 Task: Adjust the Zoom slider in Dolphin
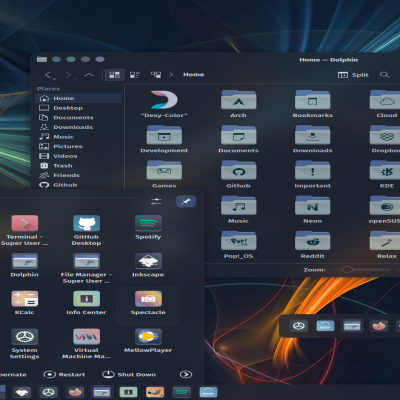click(360, 269)
